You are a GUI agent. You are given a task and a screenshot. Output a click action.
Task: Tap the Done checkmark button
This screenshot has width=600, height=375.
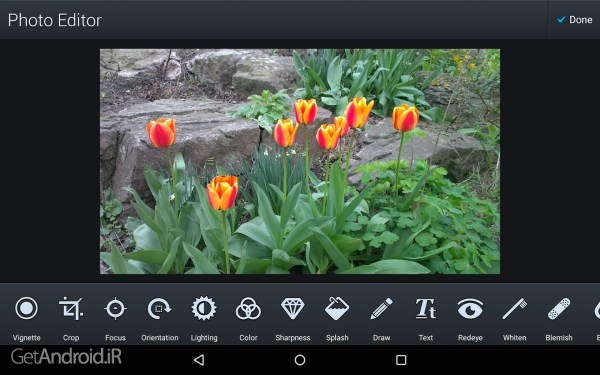574,20
